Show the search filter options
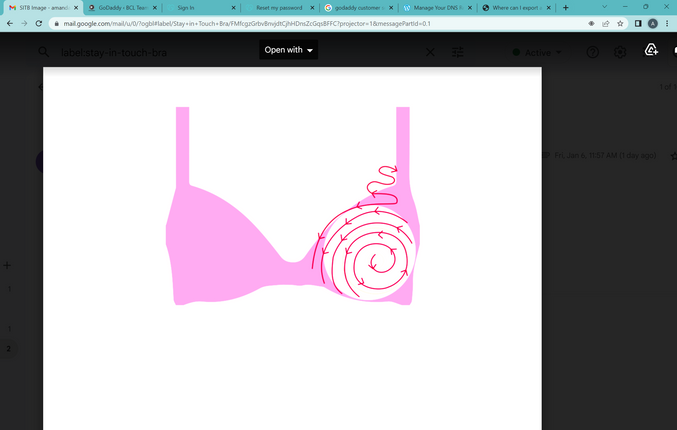Screen dimensions: 677x430 (x=458, y=52)
